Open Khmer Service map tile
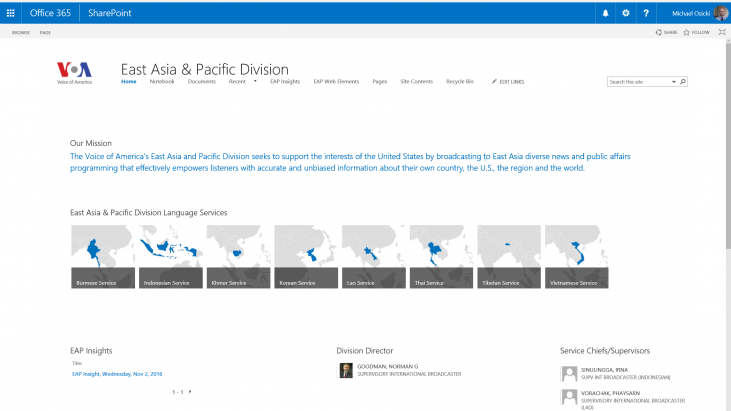 [x=238, y=257]
